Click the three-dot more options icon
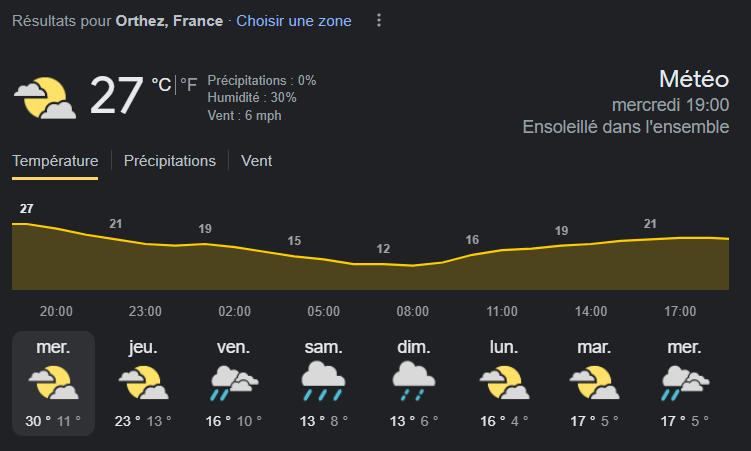 pos(378,21)
